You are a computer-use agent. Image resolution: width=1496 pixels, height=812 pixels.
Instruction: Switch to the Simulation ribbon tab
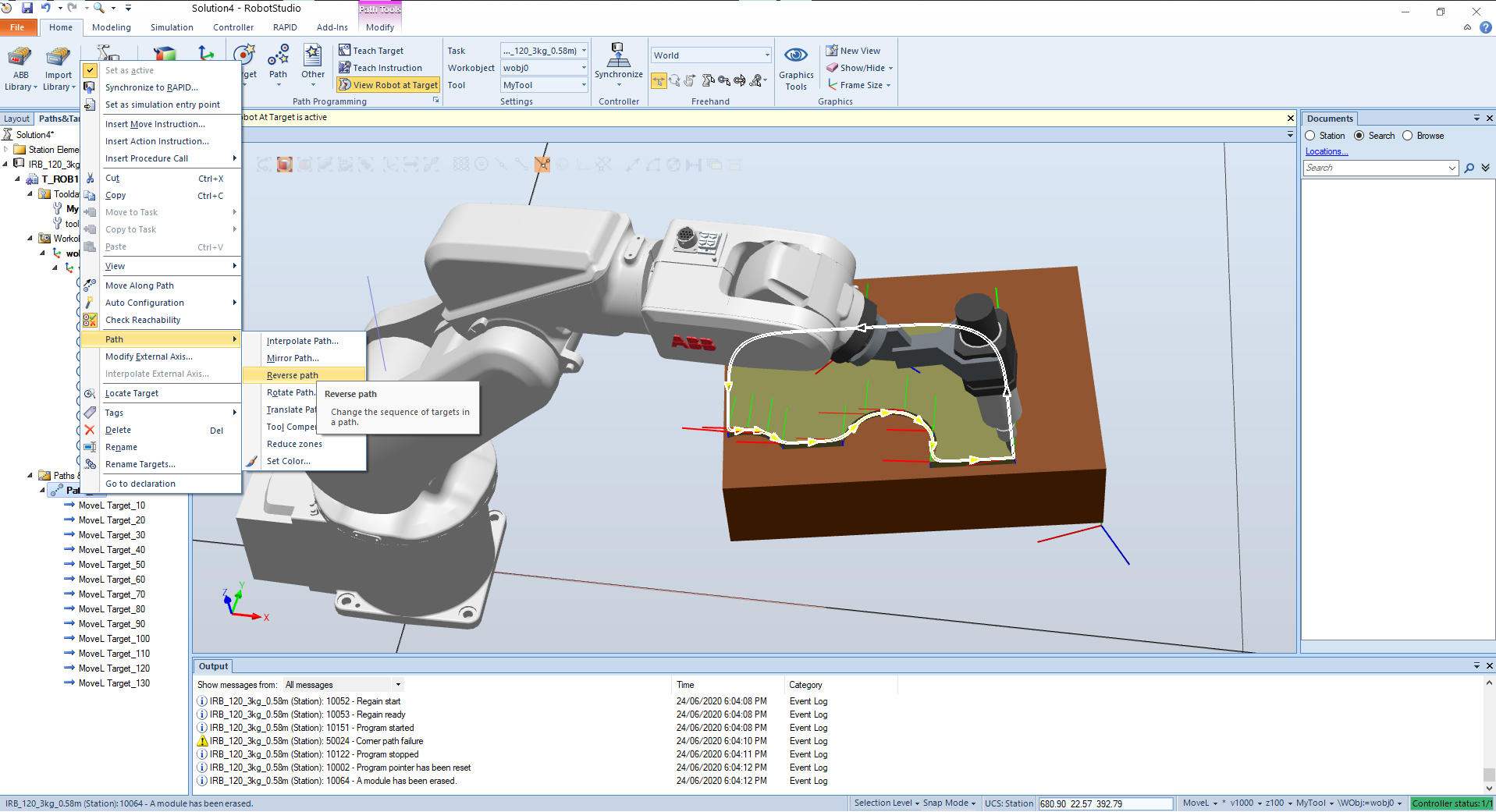(172, 27)
